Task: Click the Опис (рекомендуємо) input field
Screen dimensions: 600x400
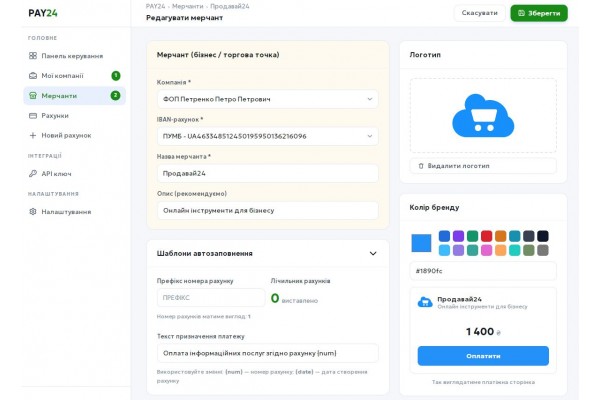Action: pos(267,211)
